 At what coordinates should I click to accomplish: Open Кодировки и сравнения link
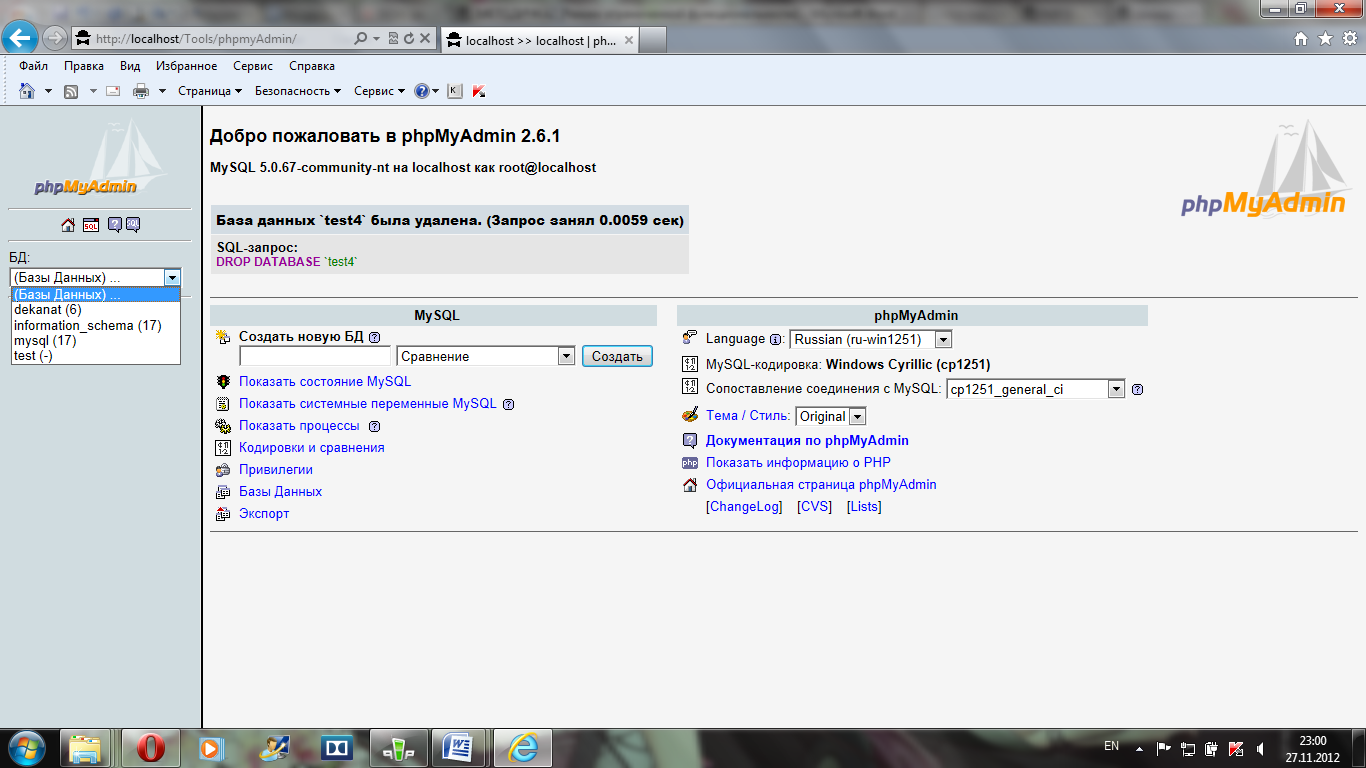[312, 448]
